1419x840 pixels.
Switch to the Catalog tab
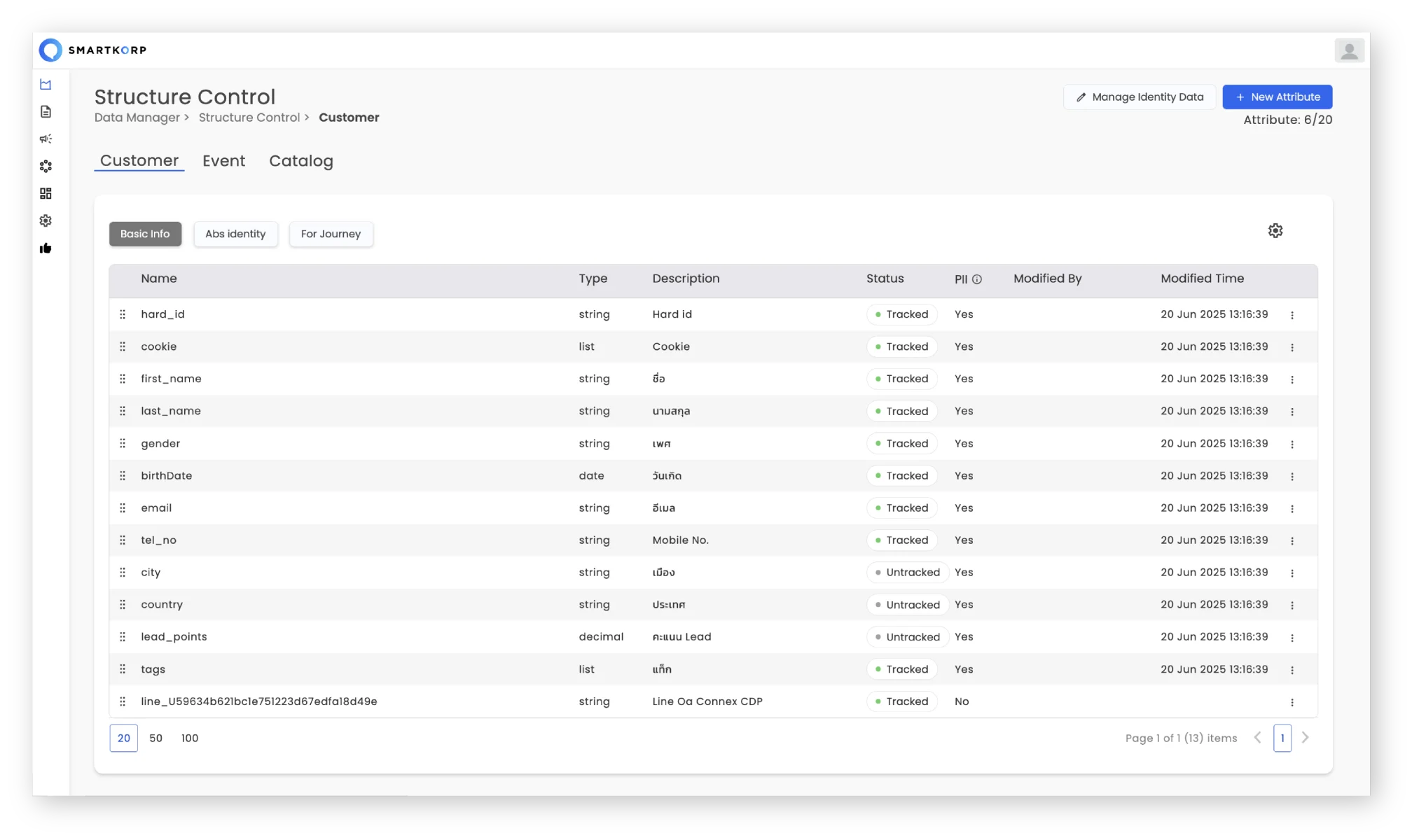click(301, 161)
